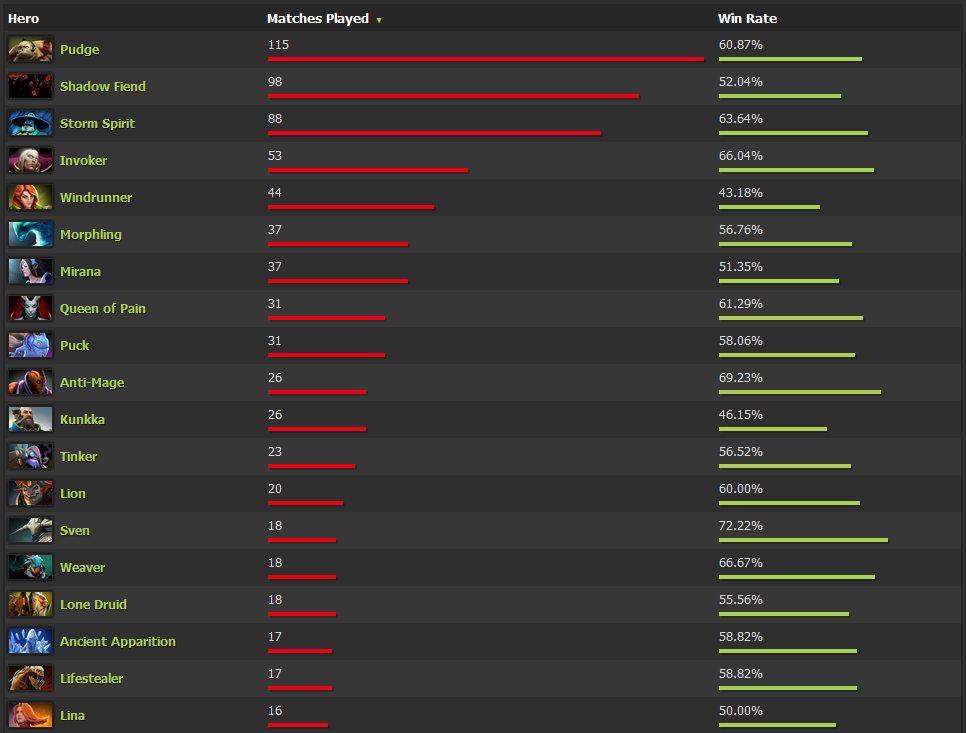Select the Lina hero name link
Screen dimensions: 966x733
point(72,715)
